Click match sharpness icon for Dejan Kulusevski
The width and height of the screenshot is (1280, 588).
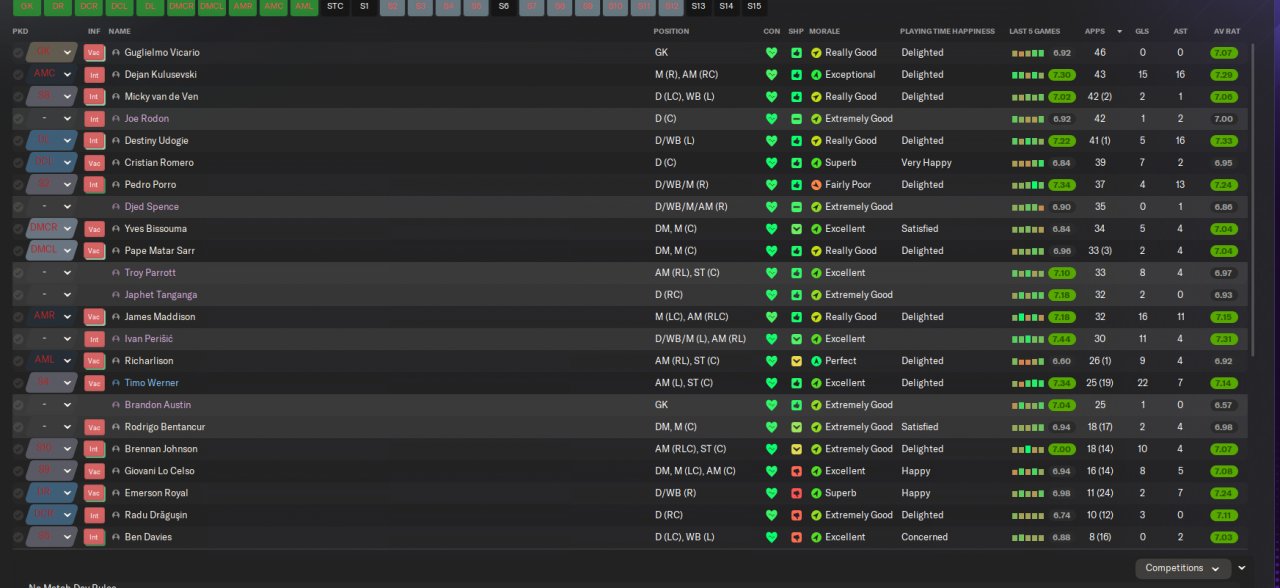[x=796, y=74]
